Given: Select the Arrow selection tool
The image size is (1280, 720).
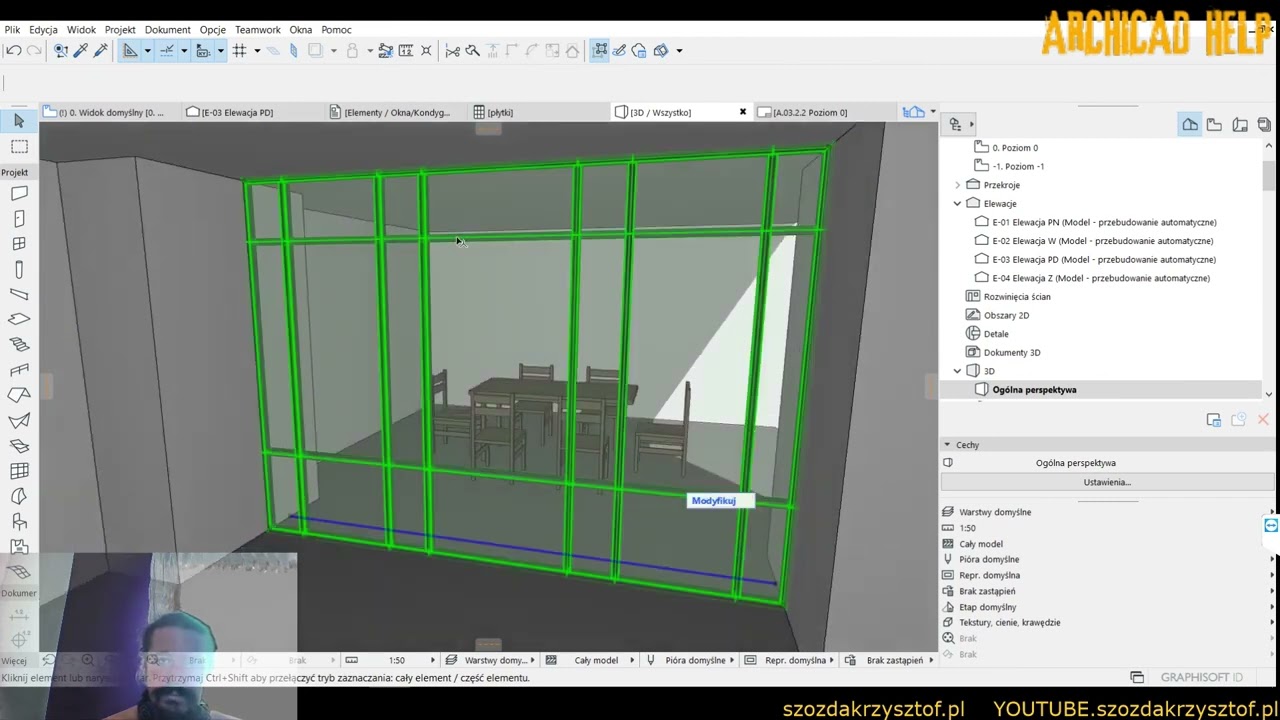Looking at the screenshot, I should click(x=19, y=121).
